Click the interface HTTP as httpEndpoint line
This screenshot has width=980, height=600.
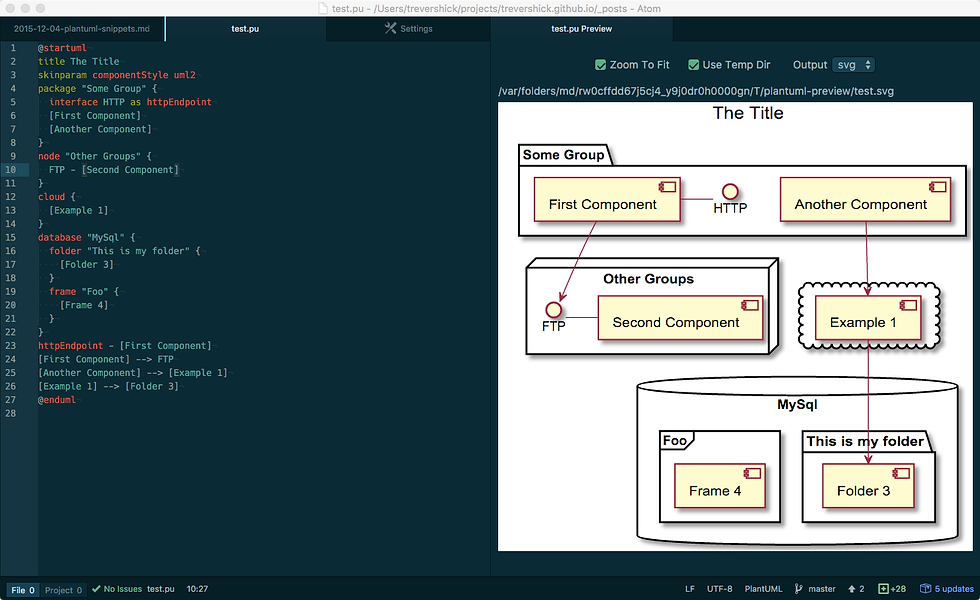(x=130, y=102)
